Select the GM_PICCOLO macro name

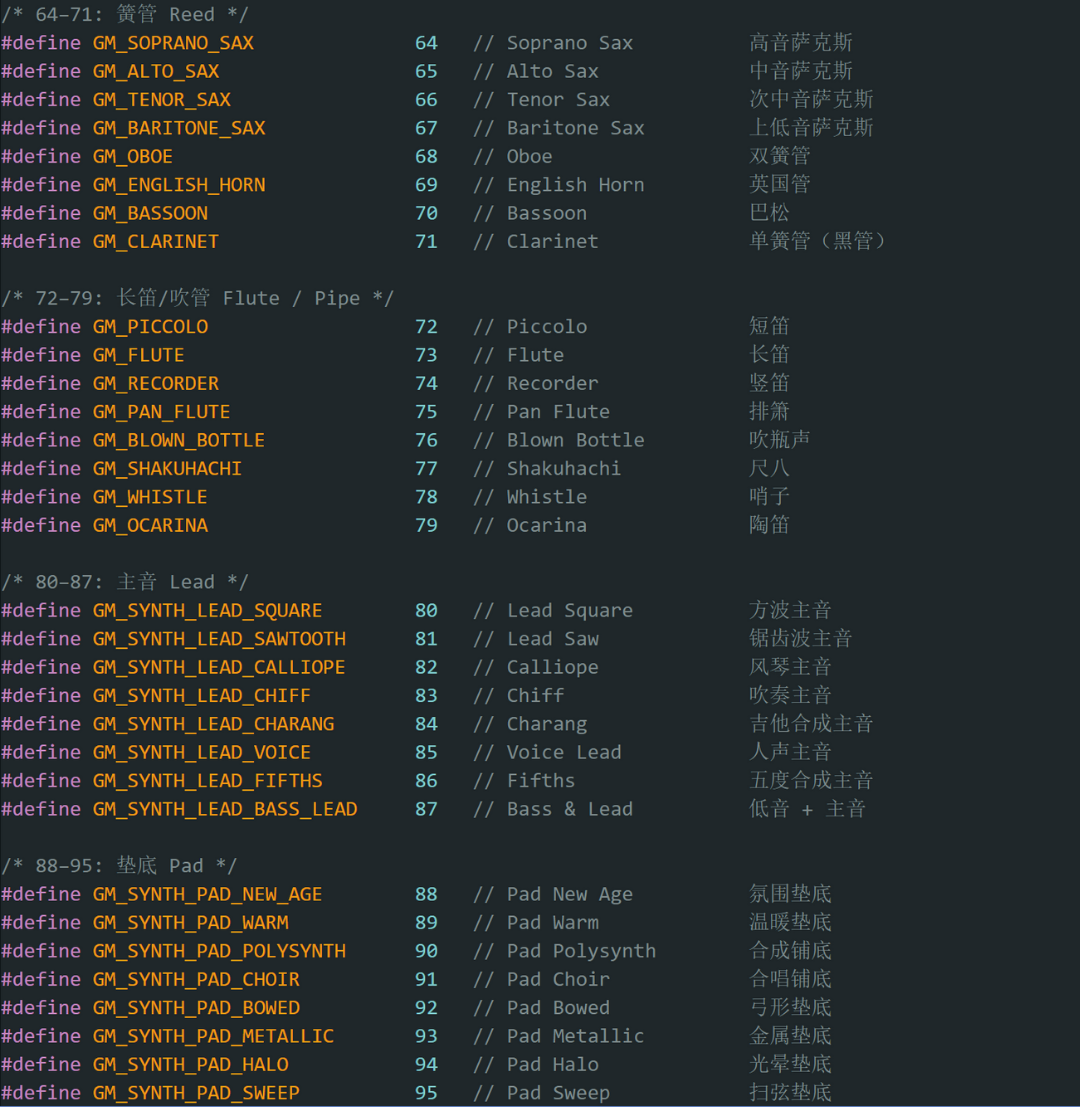(150, 327)
